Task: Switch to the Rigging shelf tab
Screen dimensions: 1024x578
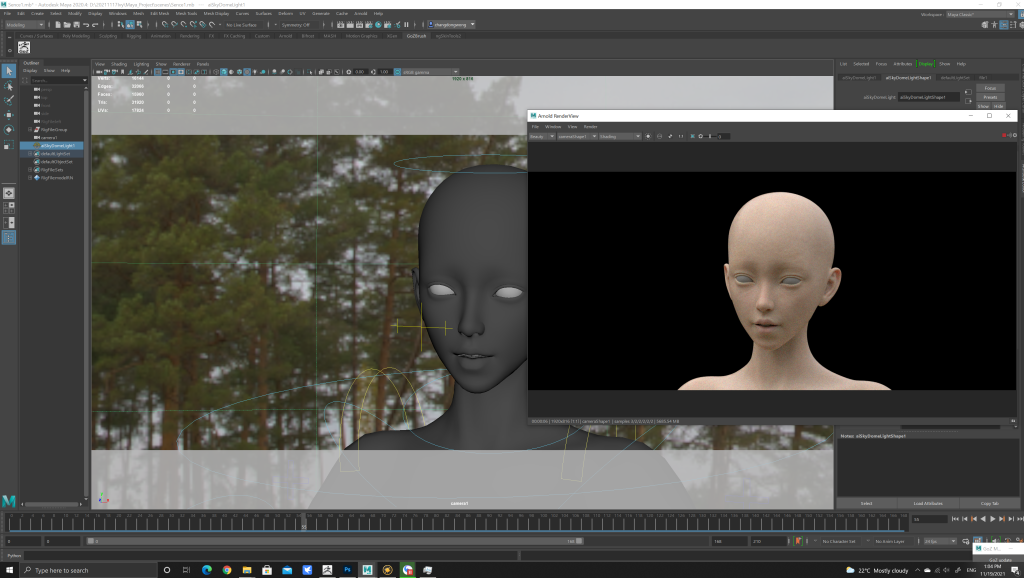Action: pos(134,35)
